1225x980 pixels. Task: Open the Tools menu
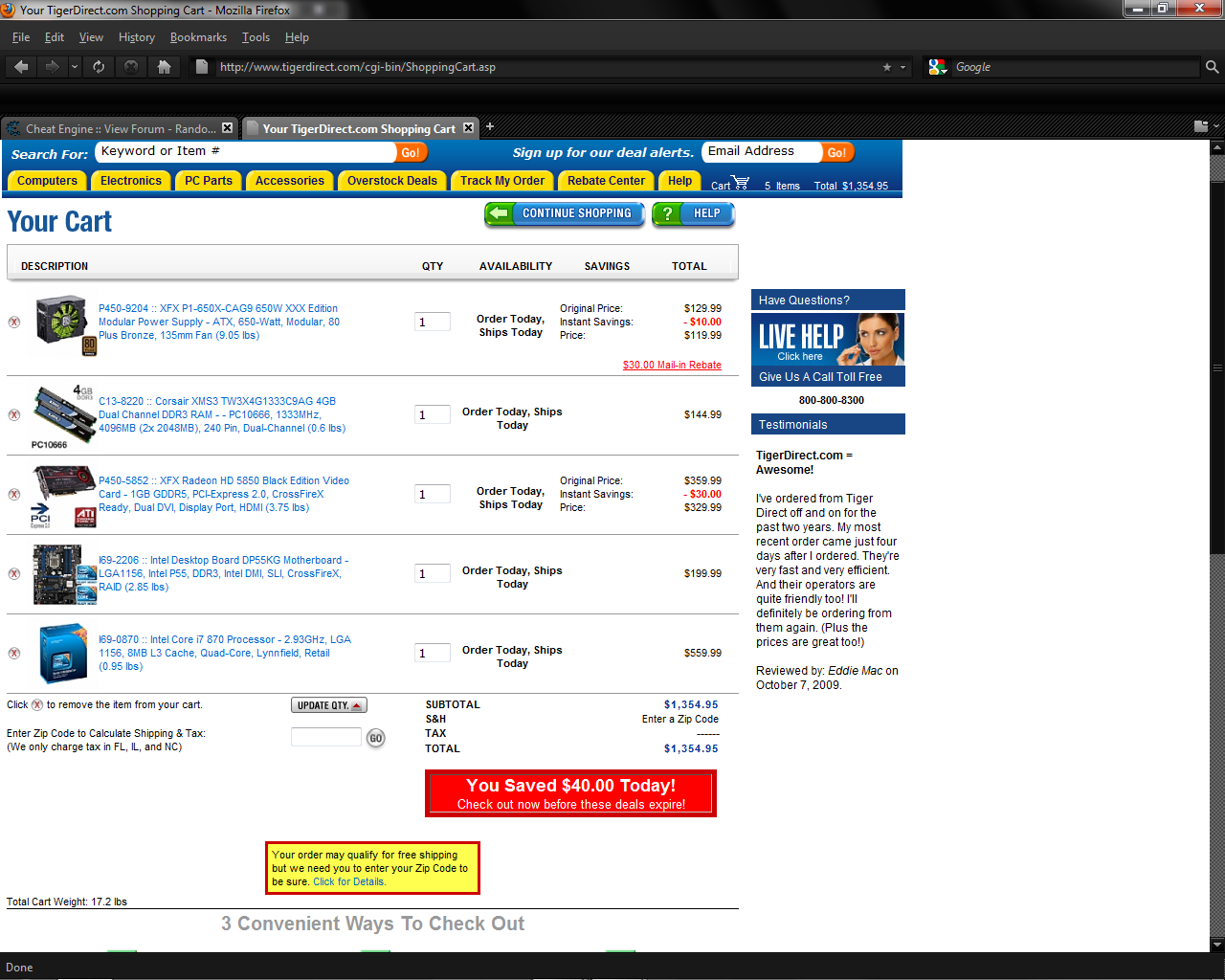(256, 37)
